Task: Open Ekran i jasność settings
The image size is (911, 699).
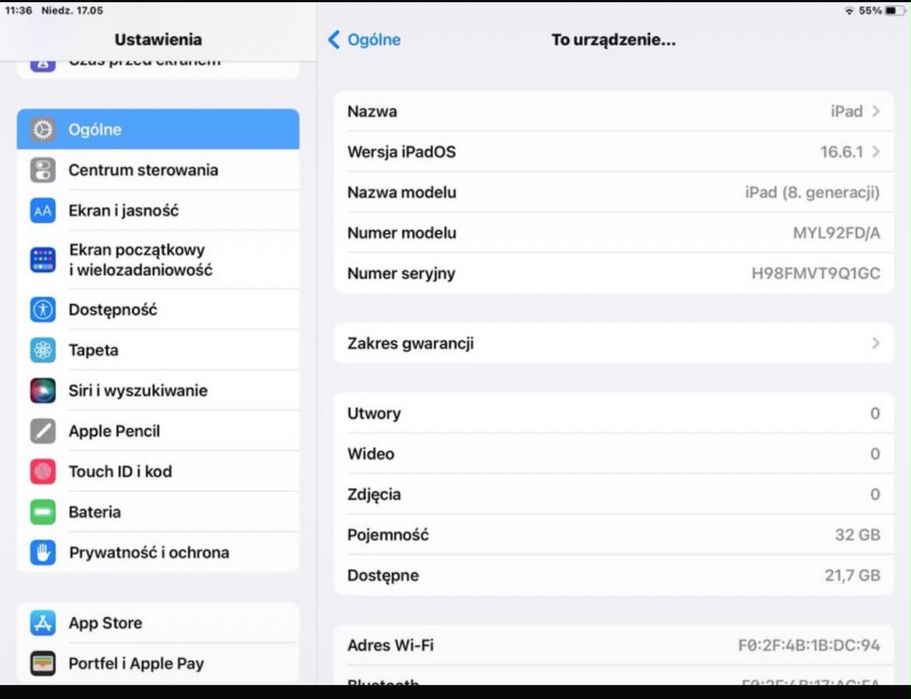Action: pyautogui.click(x=158, y=210)
